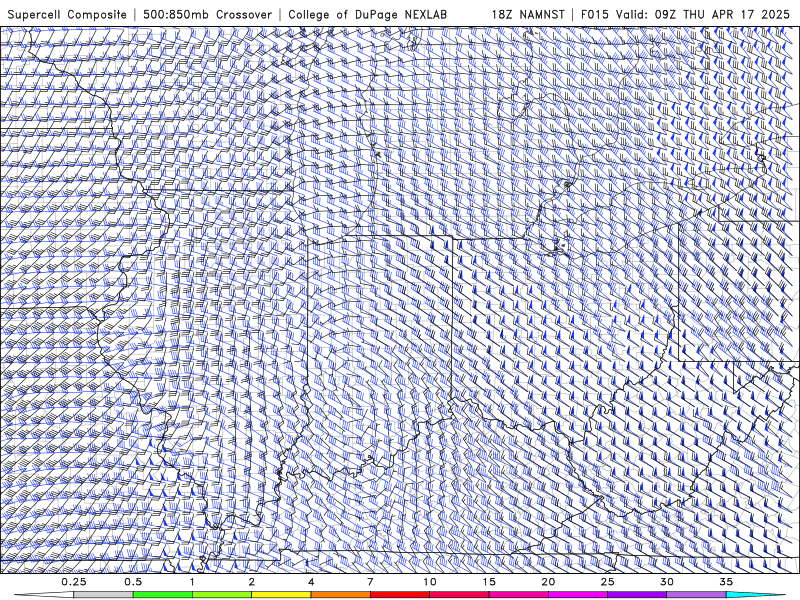Screen dimensions: 800x600
Task: Select the lavender 30–35 color bar segment
Action: 696,595
